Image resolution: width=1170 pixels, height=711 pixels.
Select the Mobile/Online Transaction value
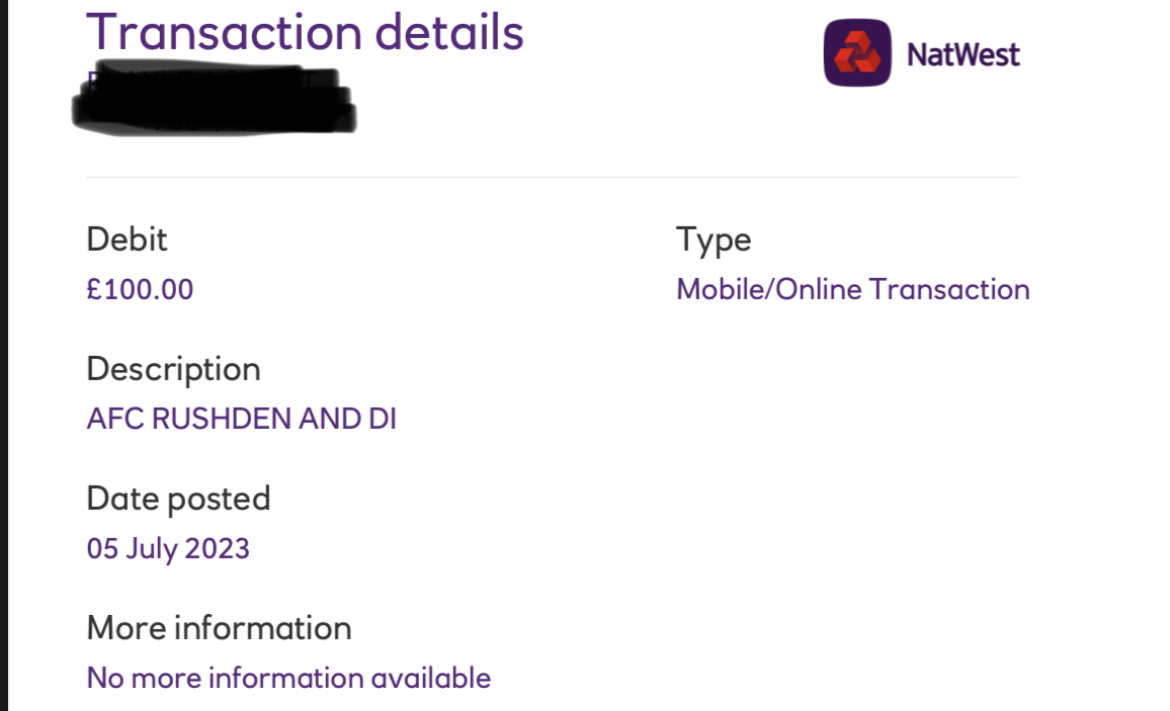[853, 289]
